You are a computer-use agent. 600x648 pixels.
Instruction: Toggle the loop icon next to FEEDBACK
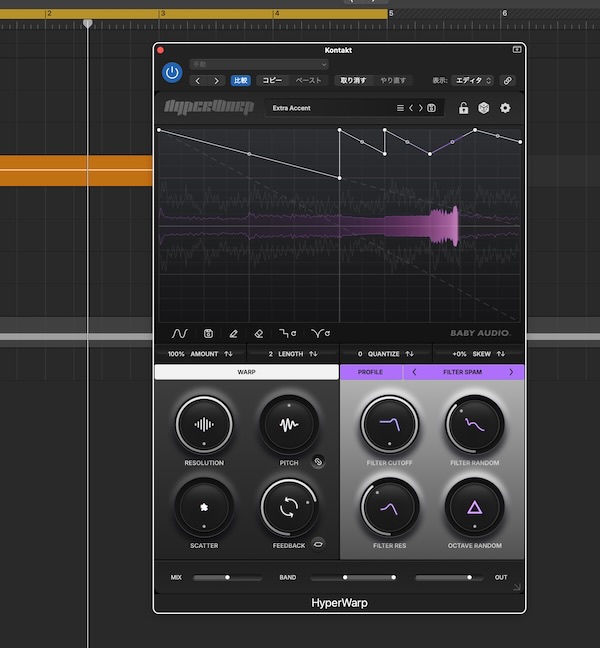318,544
